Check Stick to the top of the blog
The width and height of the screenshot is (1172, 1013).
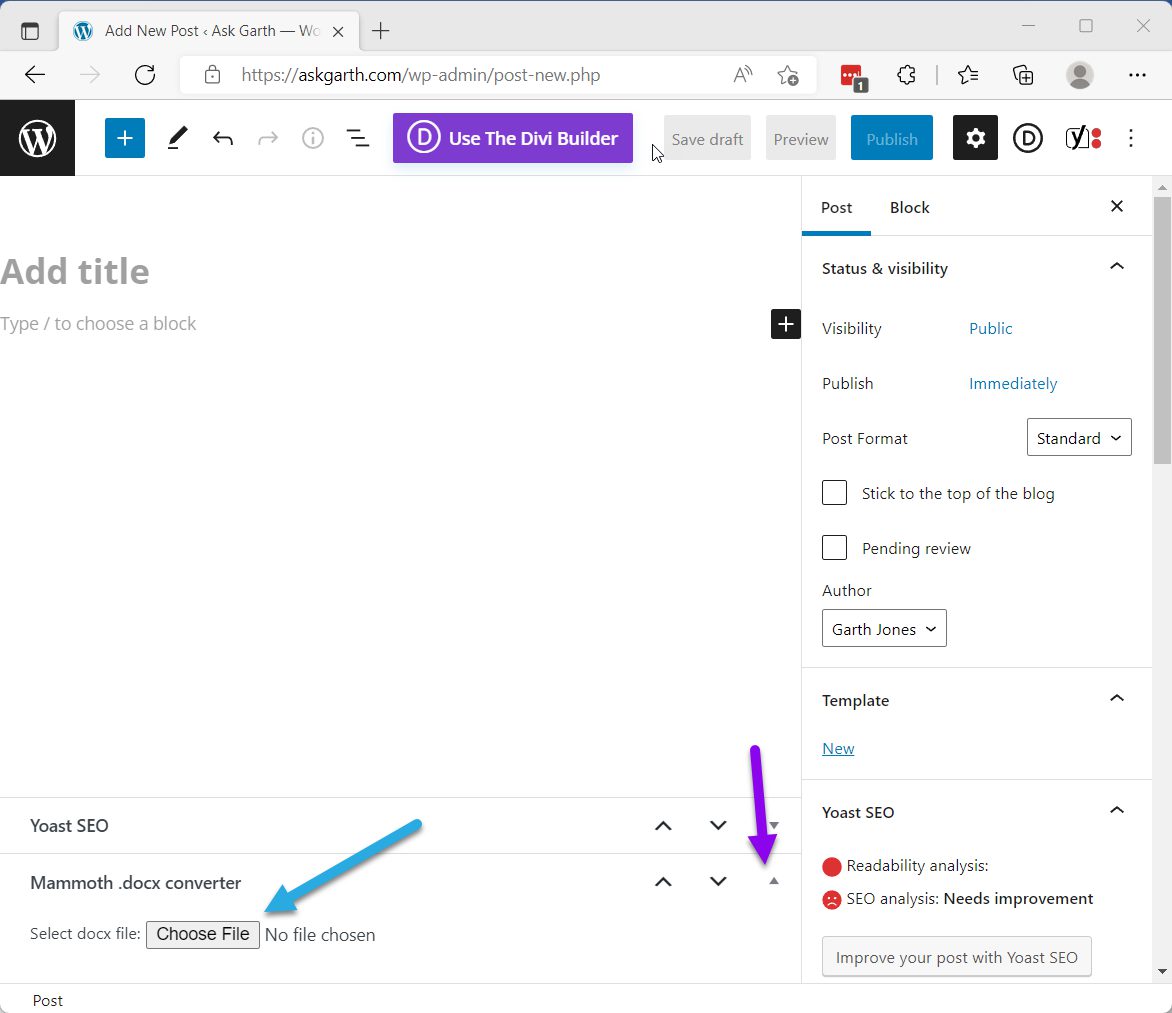(x=834, y=493)
